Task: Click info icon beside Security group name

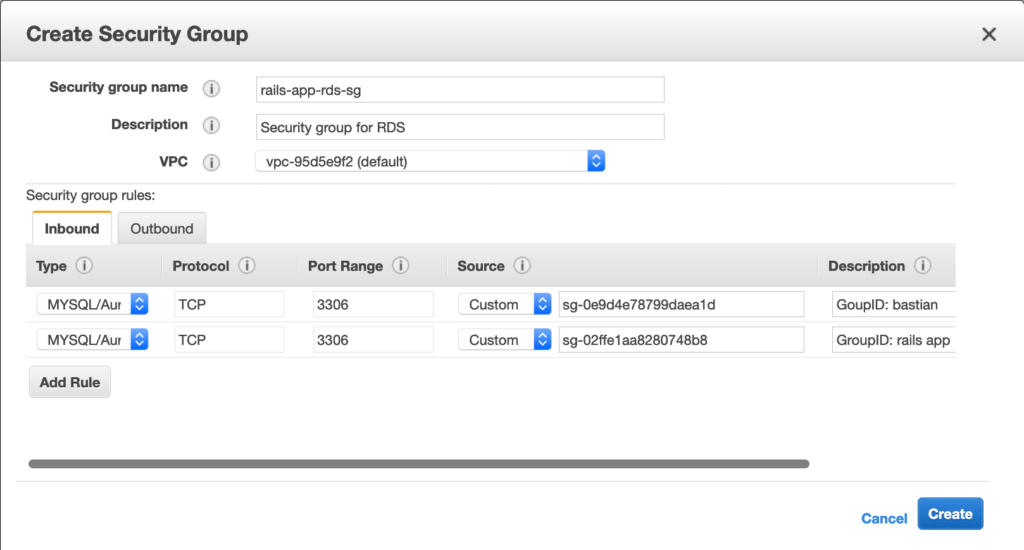Action: click(x=211, y=88)
